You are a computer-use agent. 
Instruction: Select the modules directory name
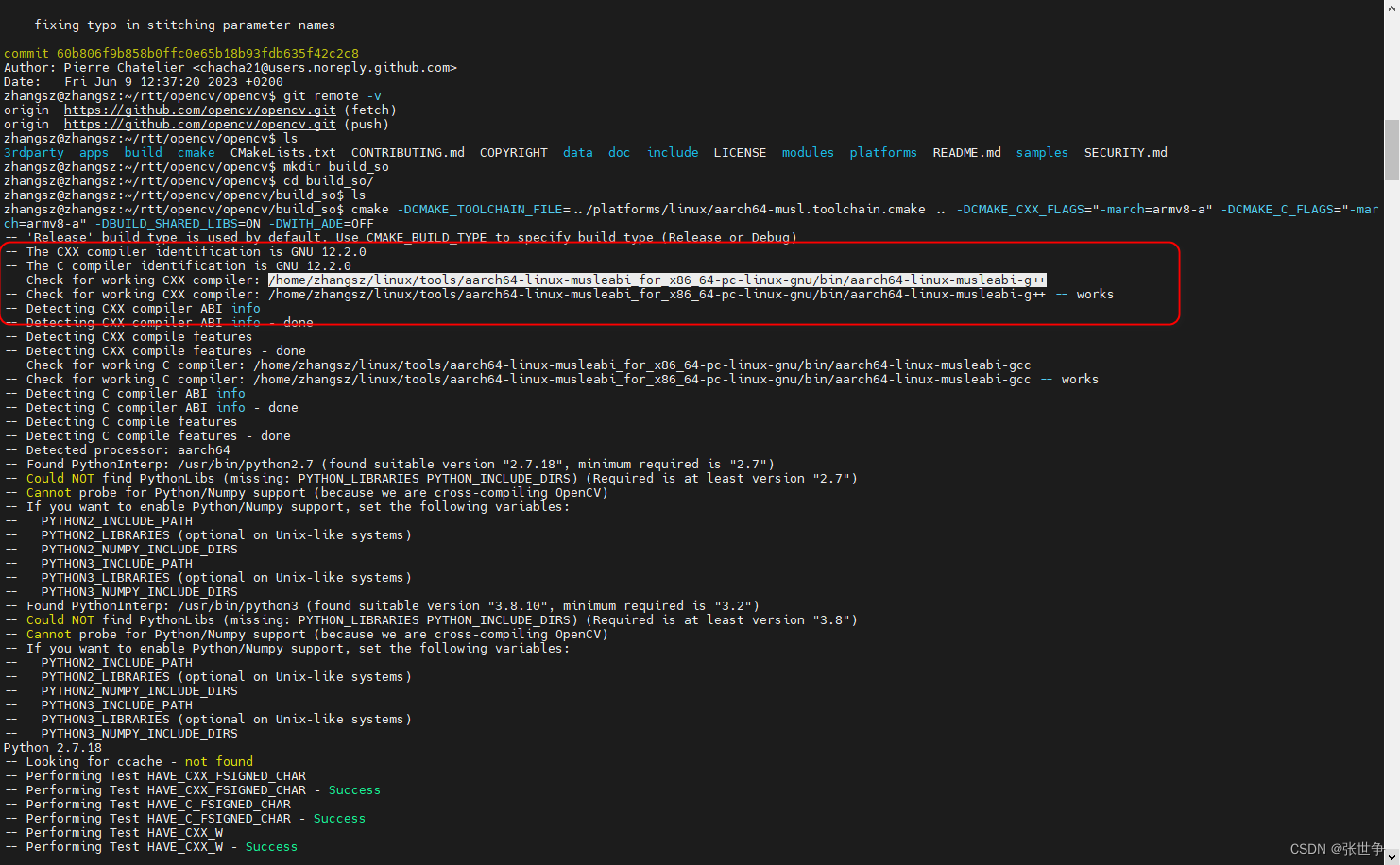pyautogui.click(x=808, y=152)
